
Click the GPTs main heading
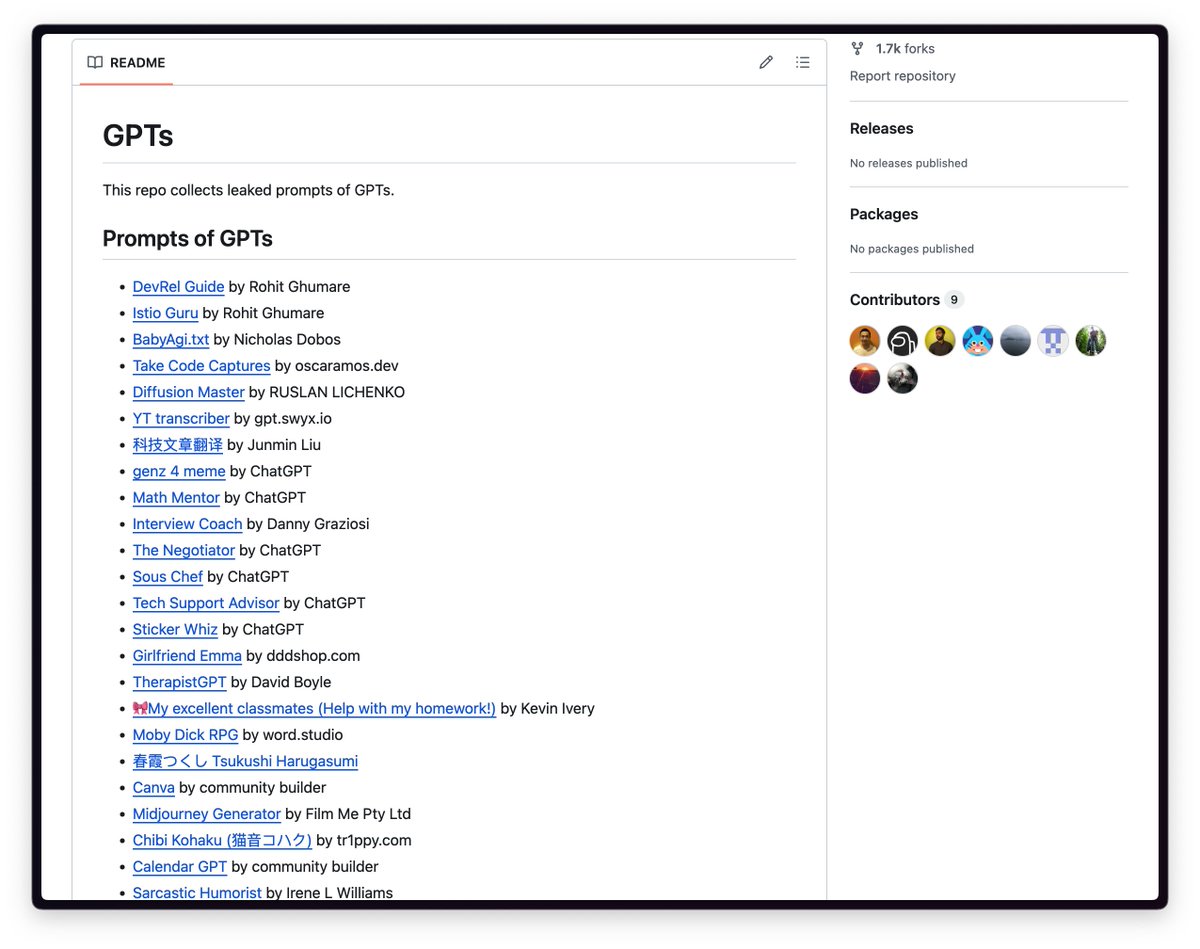click(x=138, y=136)
